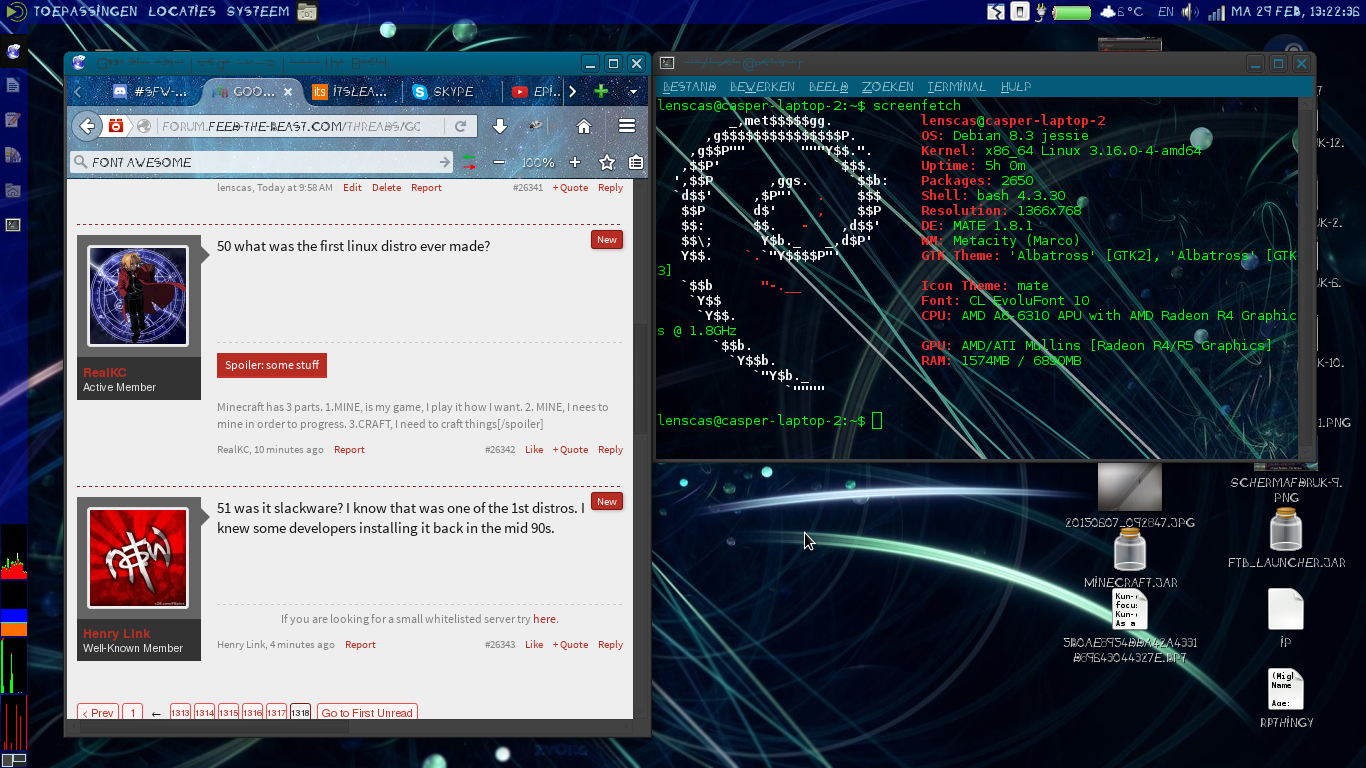Screen dimensions: 1366x768
Task: Like RealKC's post #26342
Action: point(534,449)
